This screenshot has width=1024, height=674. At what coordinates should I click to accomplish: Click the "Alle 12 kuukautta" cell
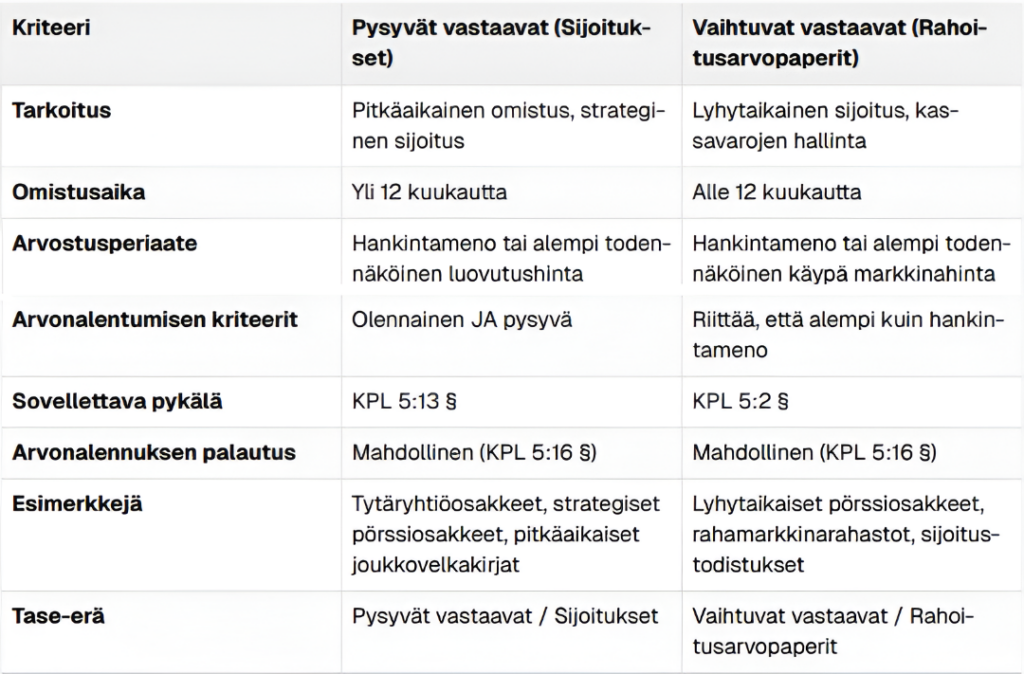click(x=776, y=192)
